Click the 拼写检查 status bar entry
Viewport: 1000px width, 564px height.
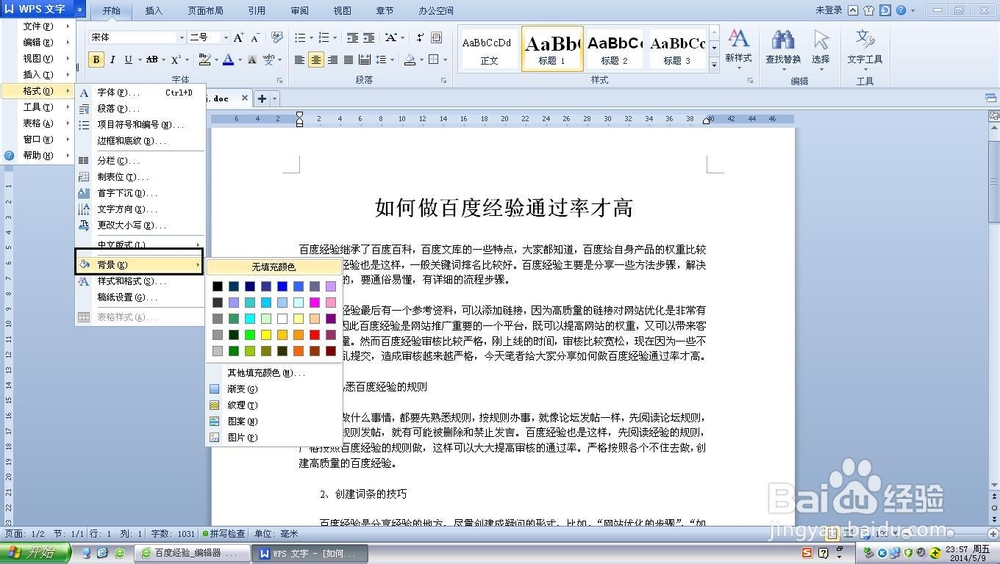click(x=224, y=533)
